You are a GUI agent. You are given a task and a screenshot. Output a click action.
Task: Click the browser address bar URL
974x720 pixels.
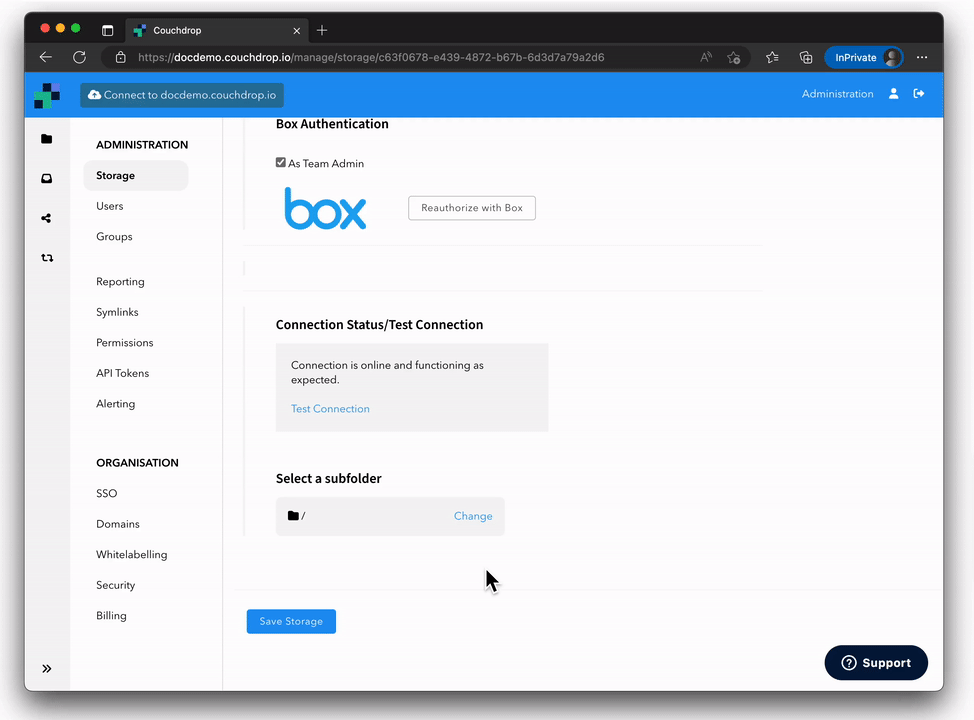[x=371, y=57]
